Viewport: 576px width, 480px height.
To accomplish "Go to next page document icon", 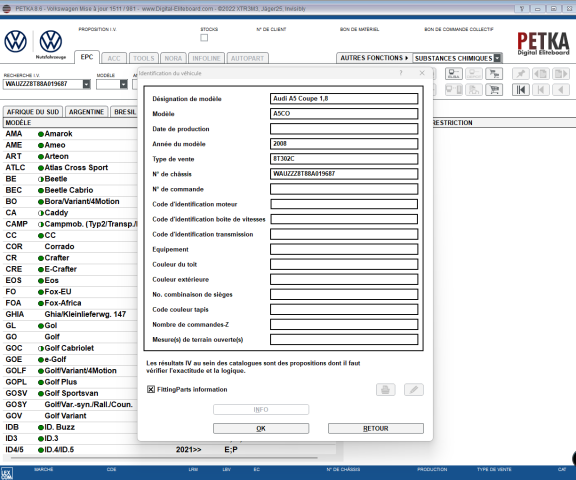I will pyautogui.click(x=561, y=74).
